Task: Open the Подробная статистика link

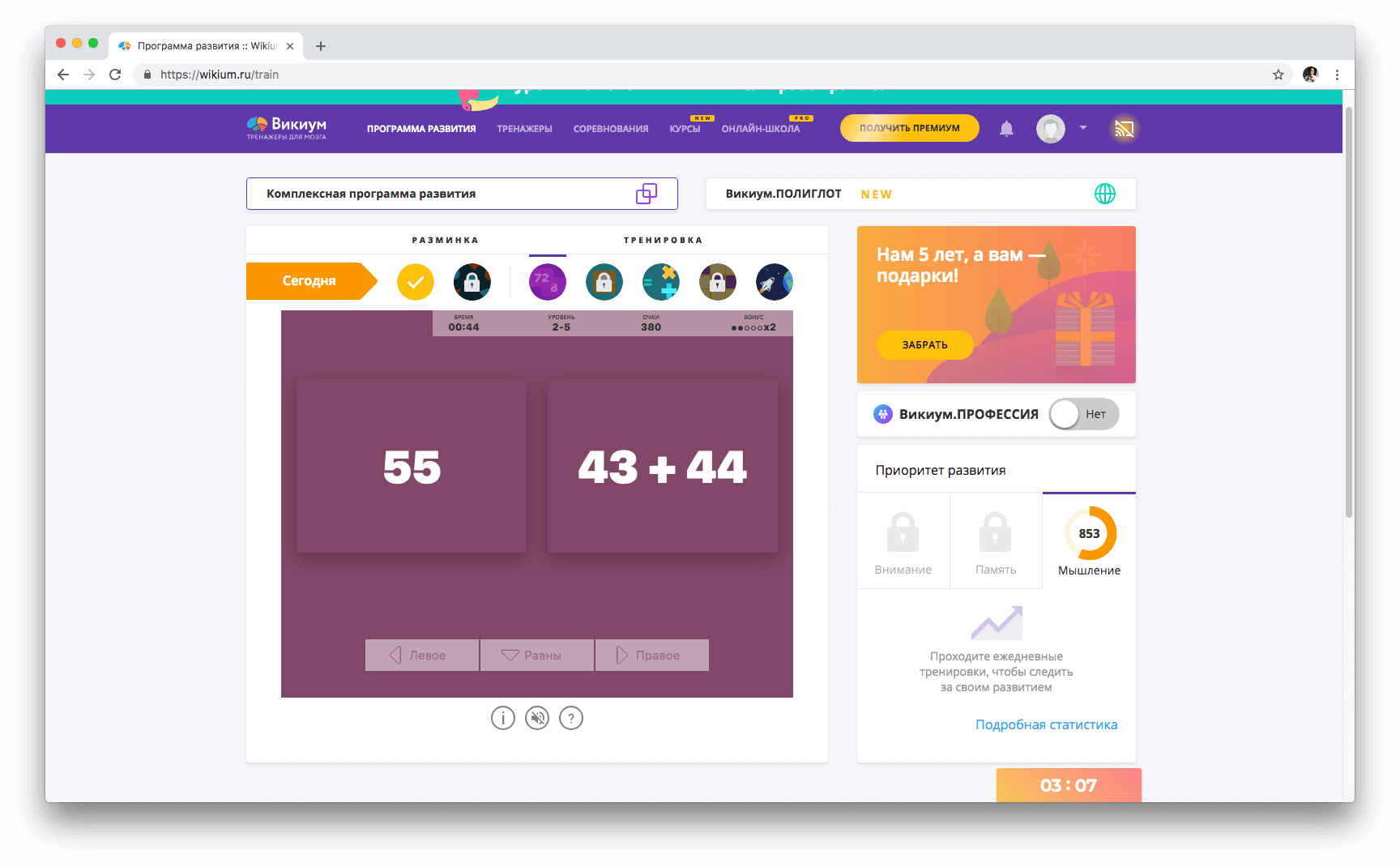Action: point(1046,724)
